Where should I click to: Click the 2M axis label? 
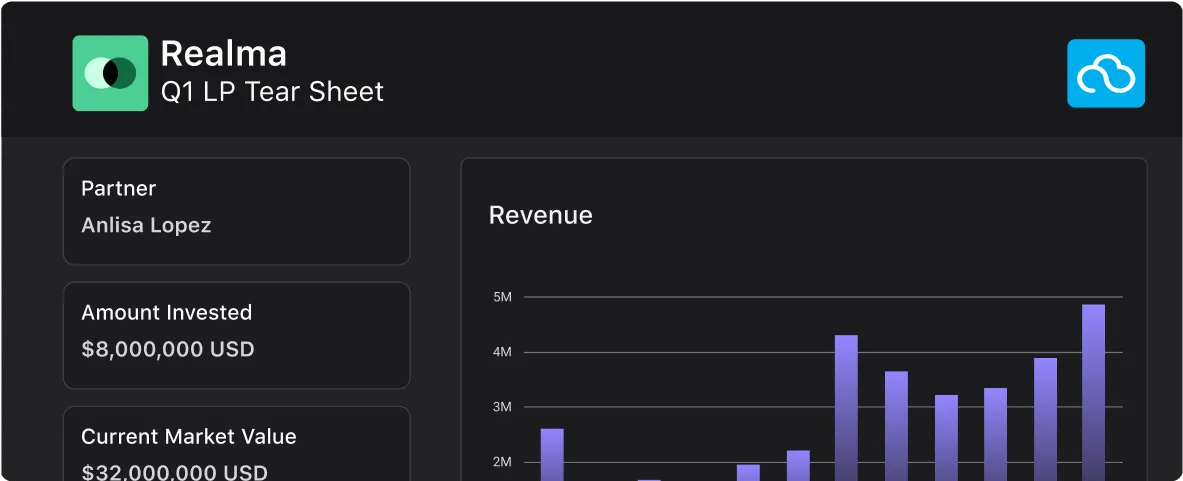(502, 462)
